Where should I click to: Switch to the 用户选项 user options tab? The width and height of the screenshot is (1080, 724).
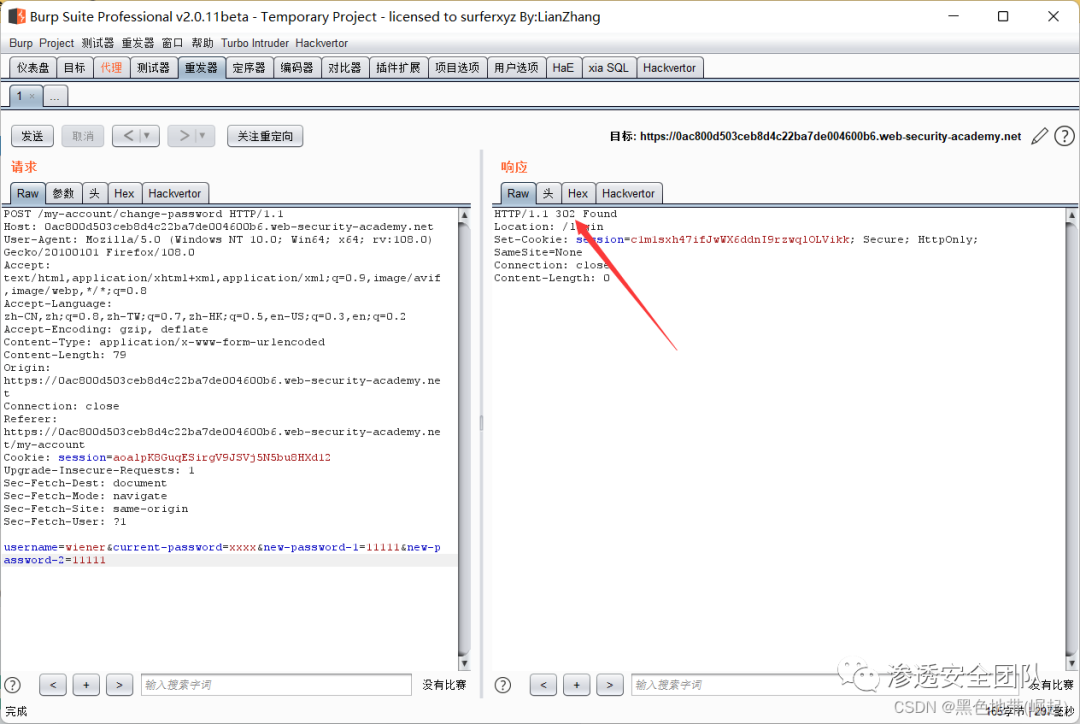point(517,68)
